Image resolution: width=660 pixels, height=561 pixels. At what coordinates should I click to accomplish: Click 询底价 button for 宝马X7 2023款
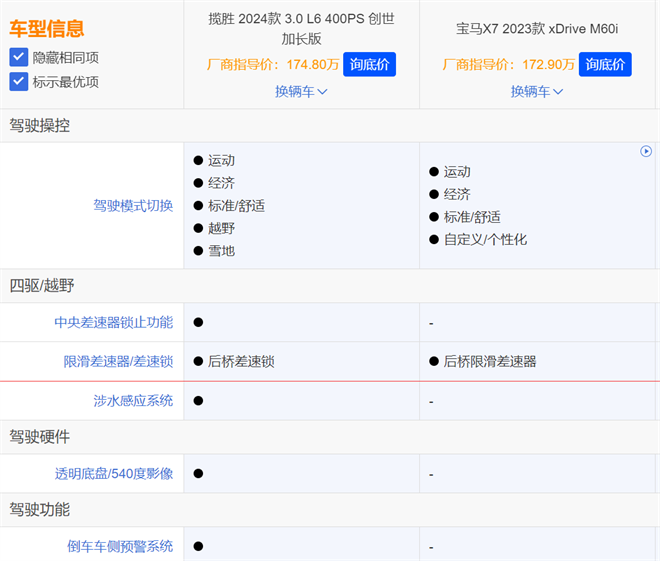(x=605, y=64)
